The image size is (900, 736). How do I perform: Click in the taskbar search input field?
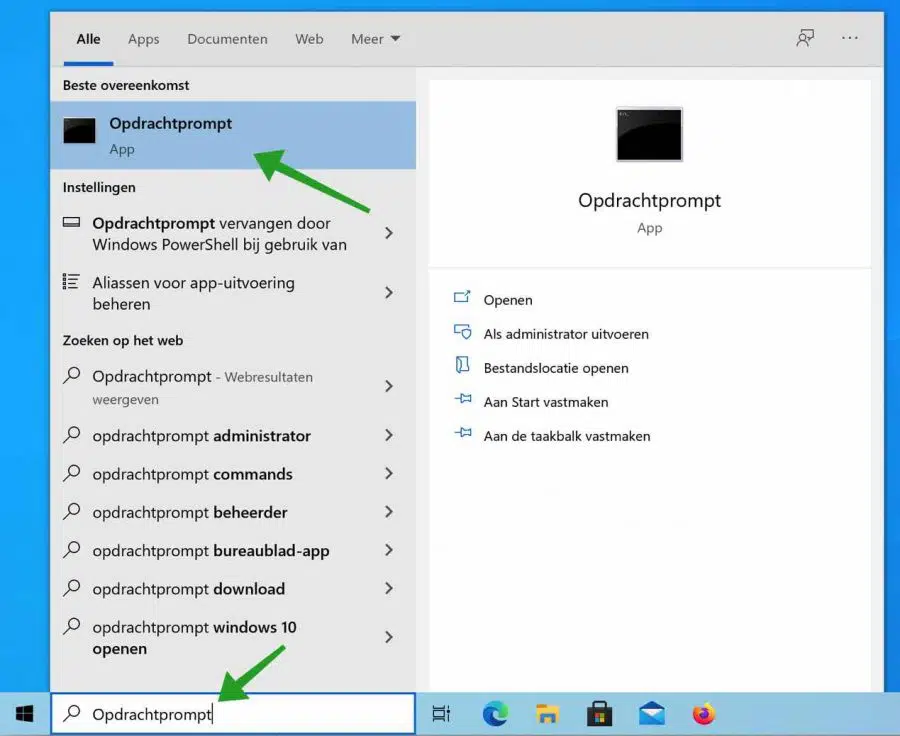(233, 713)
